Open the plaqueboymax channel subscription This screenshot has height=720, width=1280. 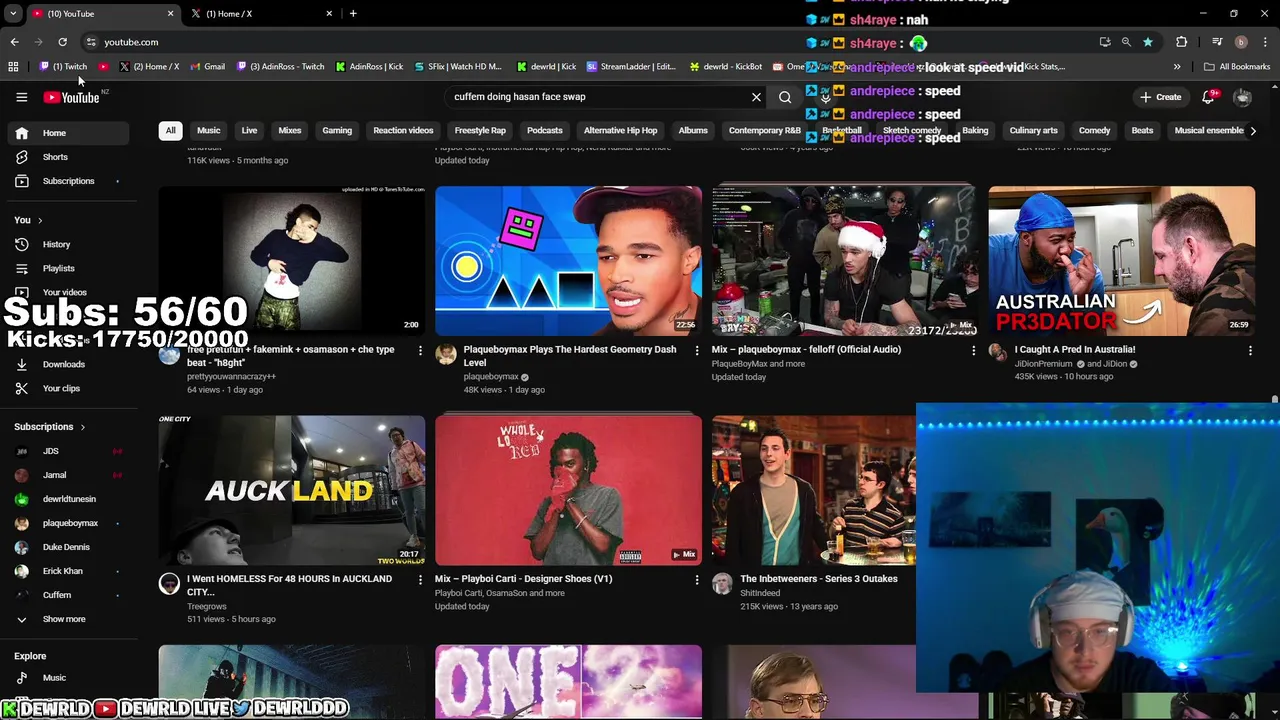point(68,523)
